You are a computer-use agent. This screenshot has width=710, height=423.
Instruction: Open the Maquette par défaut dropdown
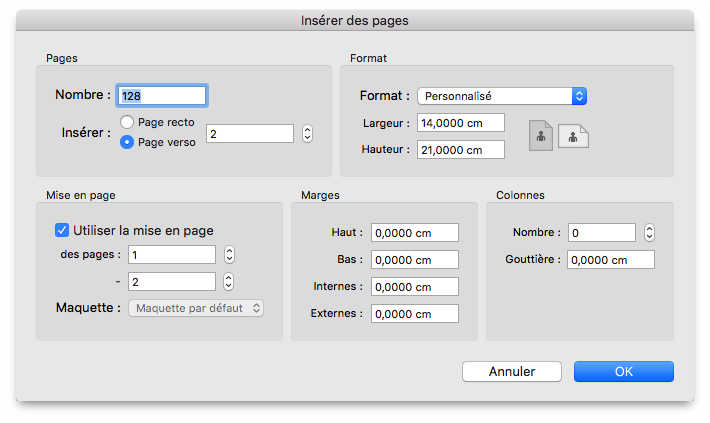coord(196,308)
